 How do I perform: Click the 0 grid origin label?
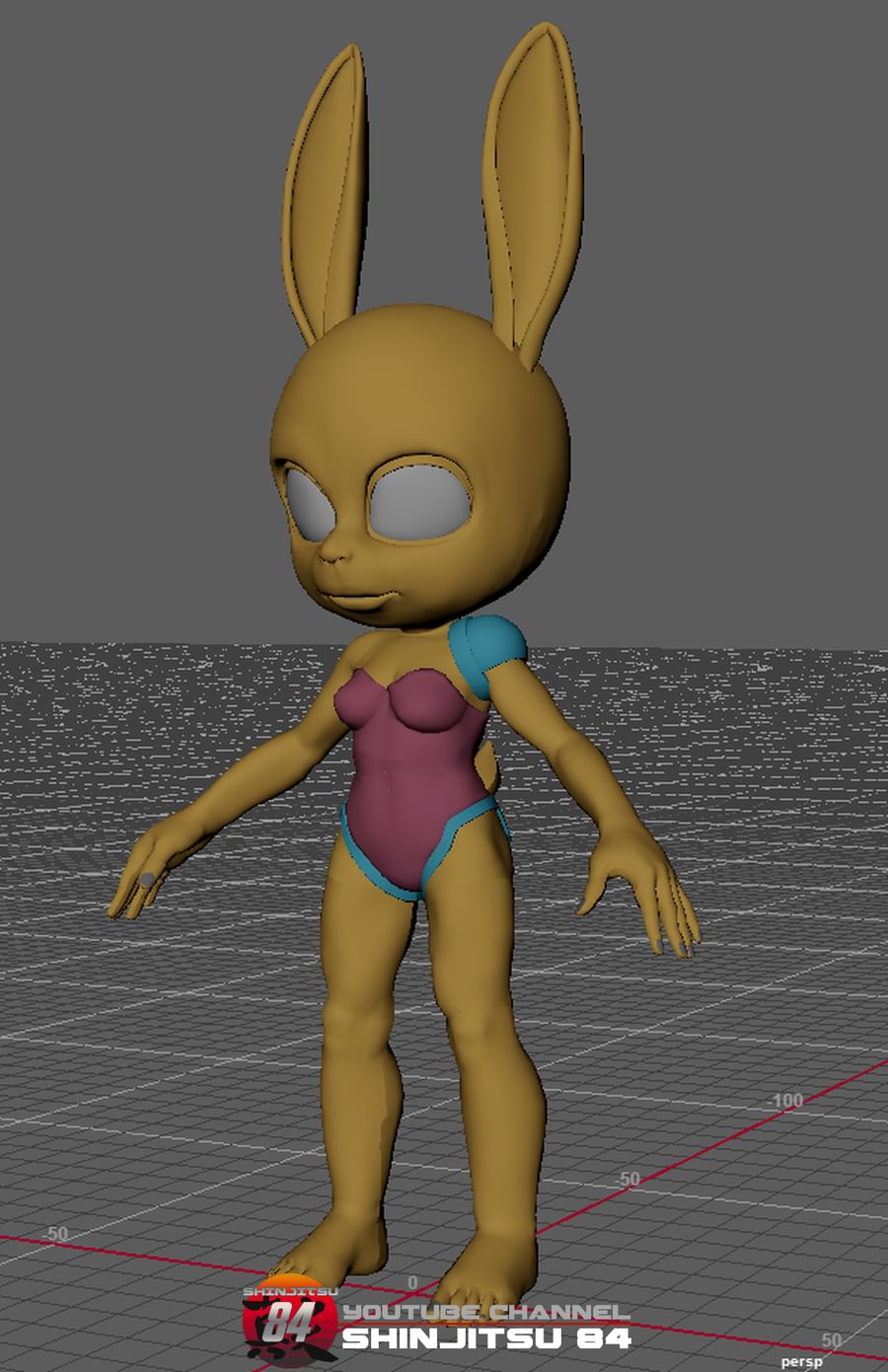412,1283
